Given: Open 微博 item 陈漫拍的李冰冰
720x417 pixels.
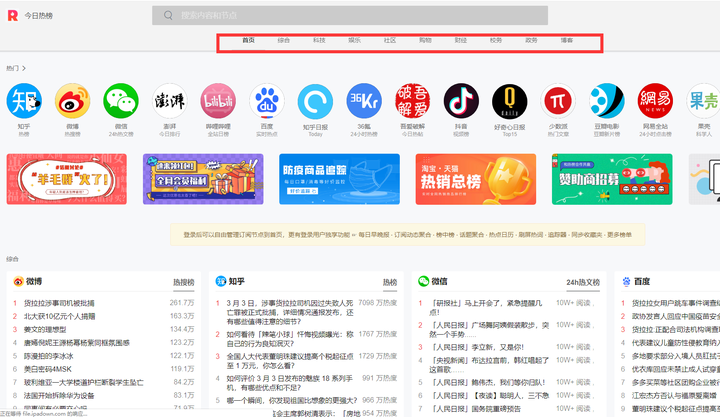Looking at the screenshot, I should tap(49, 356).
